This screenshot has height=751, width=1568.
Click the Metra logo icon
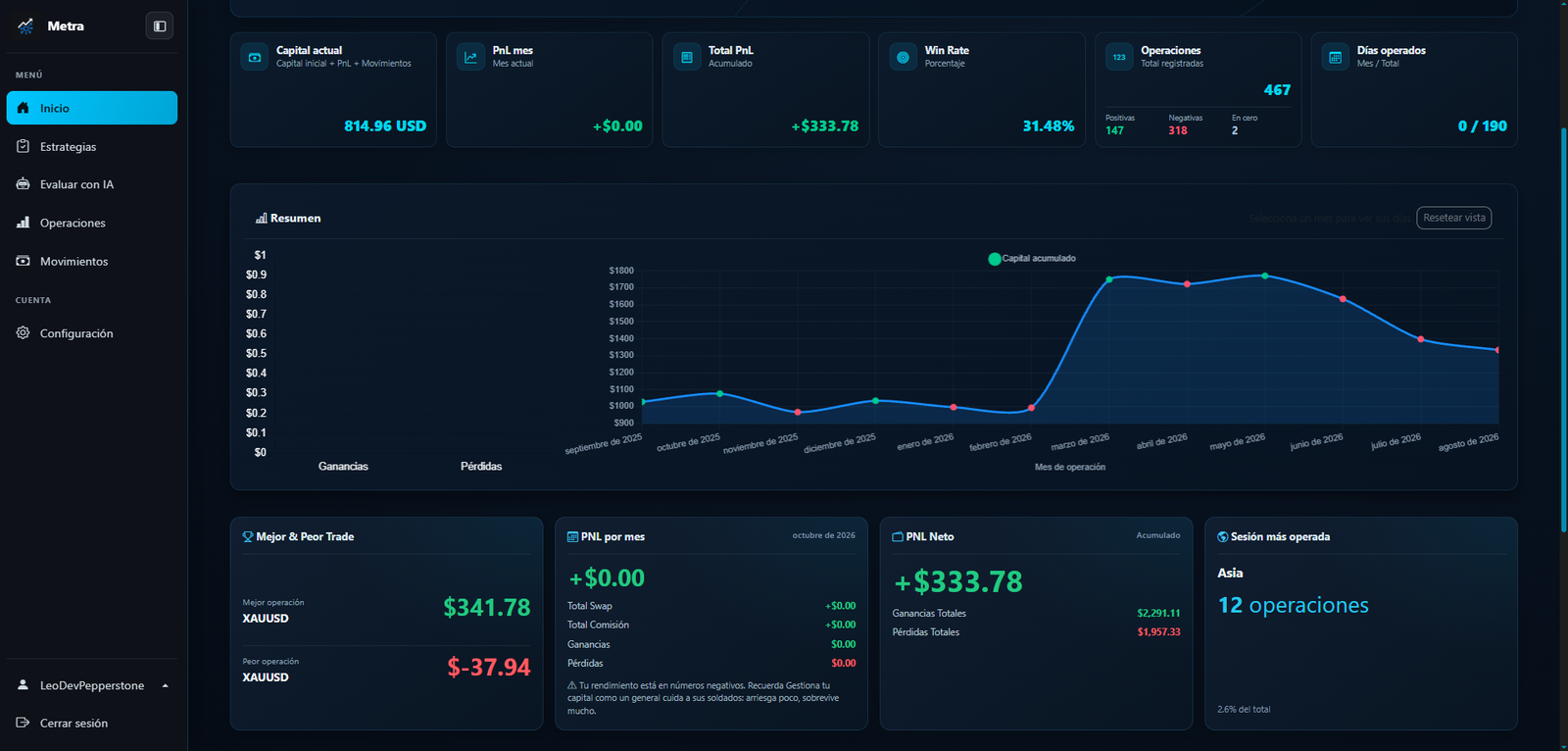click(25, 26)
